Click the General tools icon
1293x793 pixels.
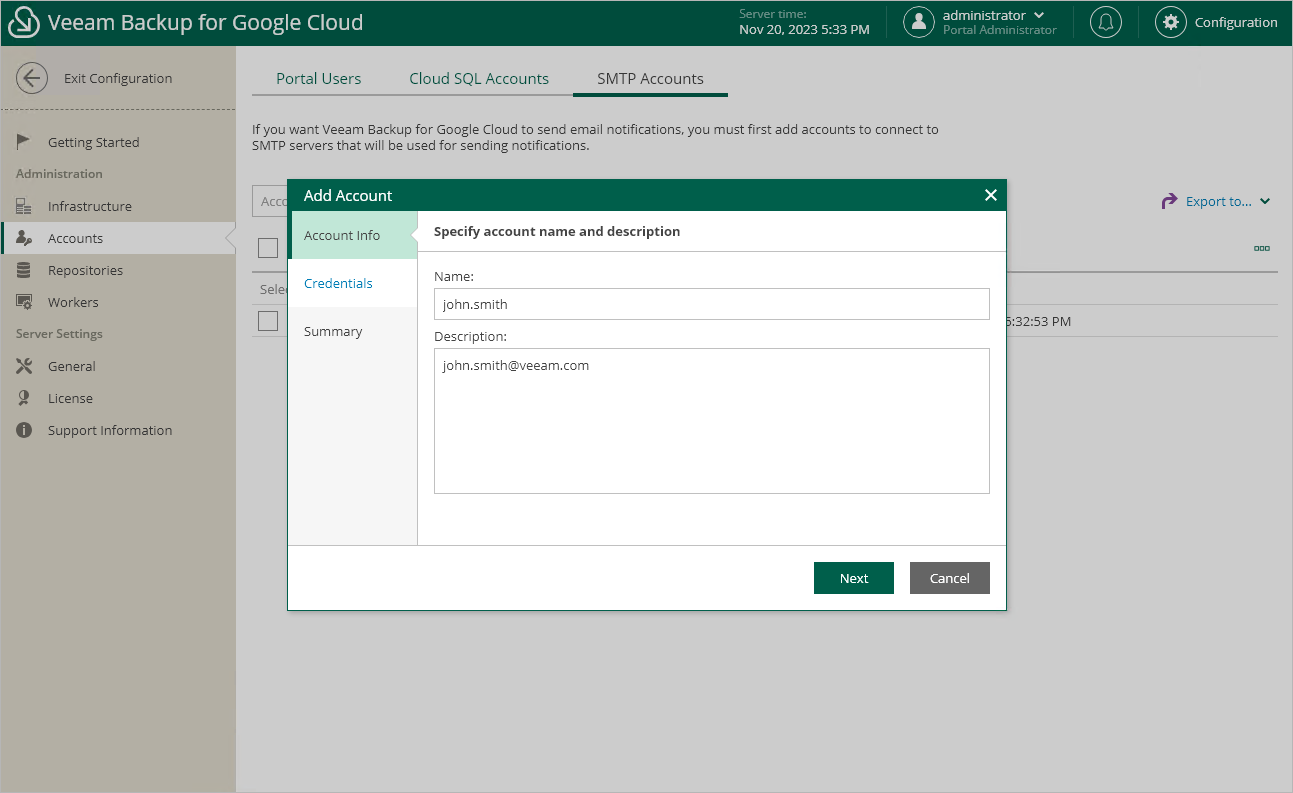pyautogui.click(x=25, y=366)
